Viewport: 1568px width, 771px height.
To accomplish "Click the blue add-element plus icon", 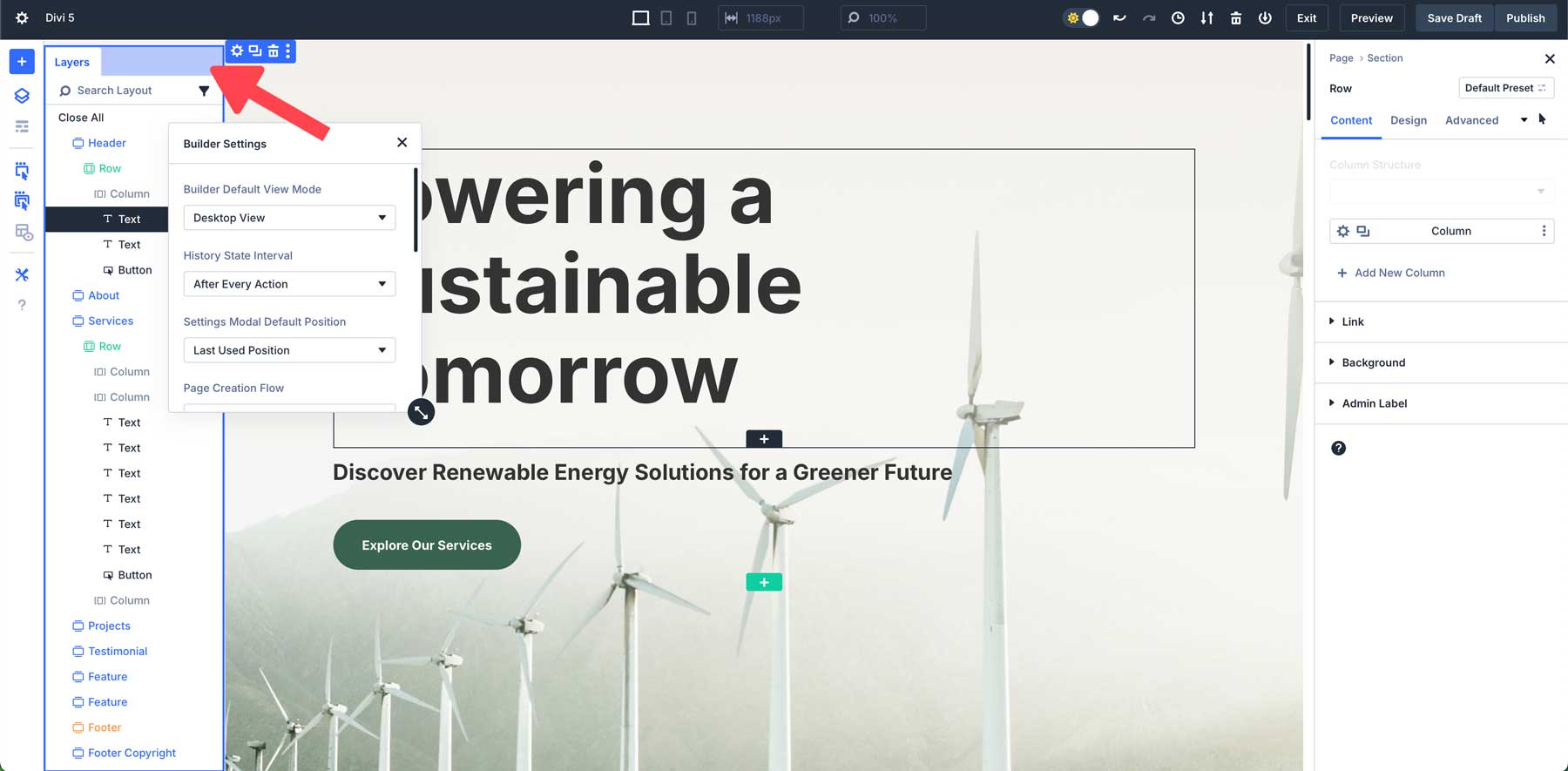I will (x=22, y=62).
